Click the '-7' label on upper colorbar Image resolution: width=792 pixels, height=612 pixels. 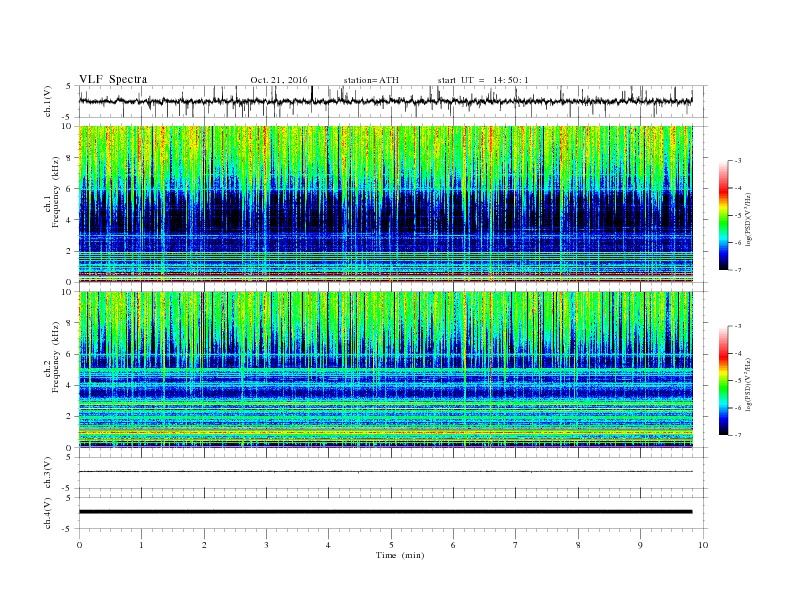coord(737,270)
